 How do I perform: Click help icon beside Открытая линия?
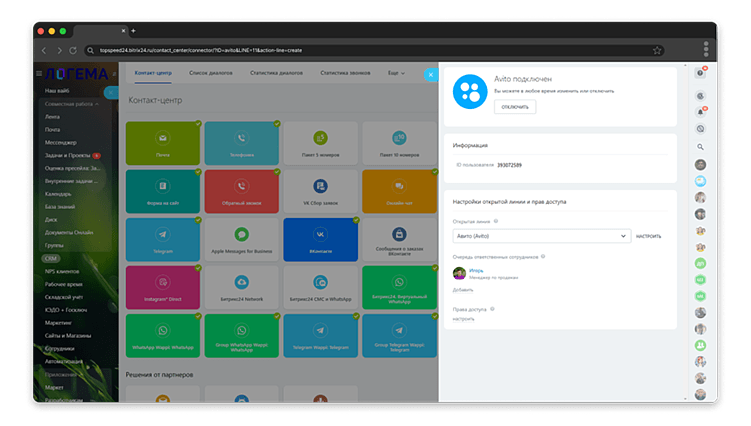[x=496, y=221]
